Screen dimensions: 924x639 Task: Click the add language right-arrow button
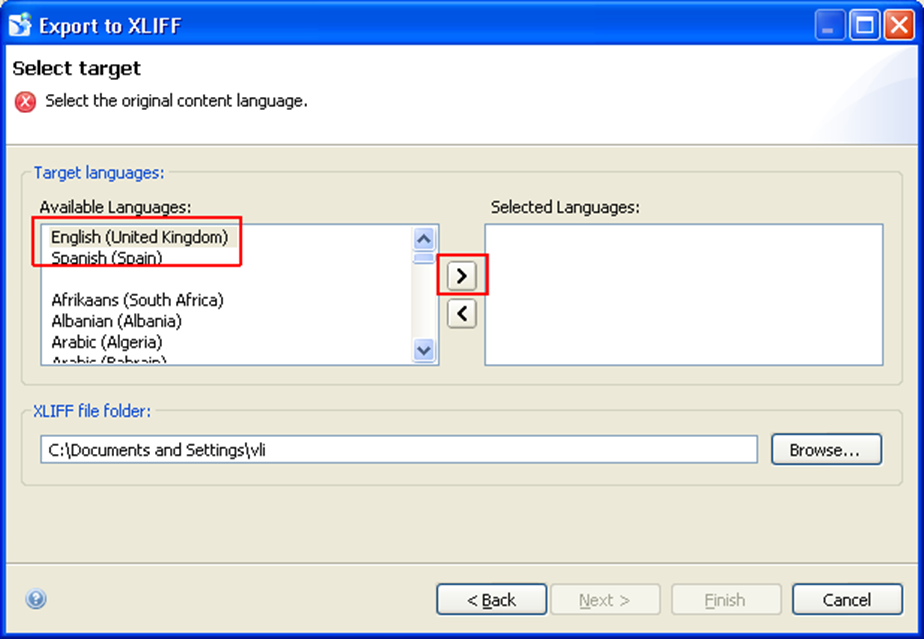(x=461, y=274)
